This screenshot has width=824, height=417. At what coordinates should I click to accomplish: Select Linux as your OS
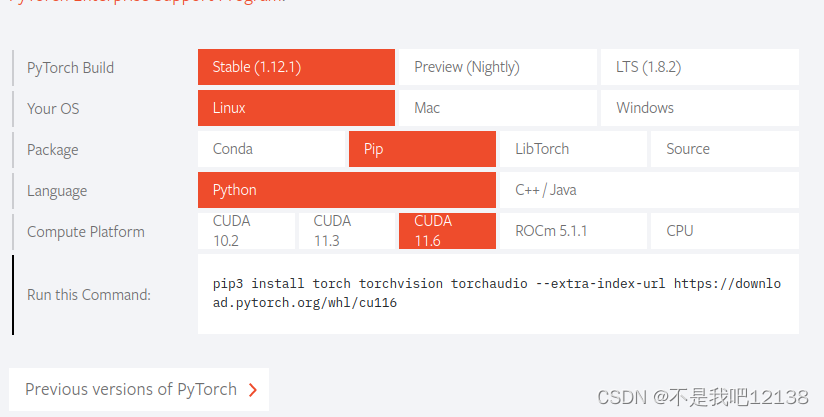[x=297, y=108]
